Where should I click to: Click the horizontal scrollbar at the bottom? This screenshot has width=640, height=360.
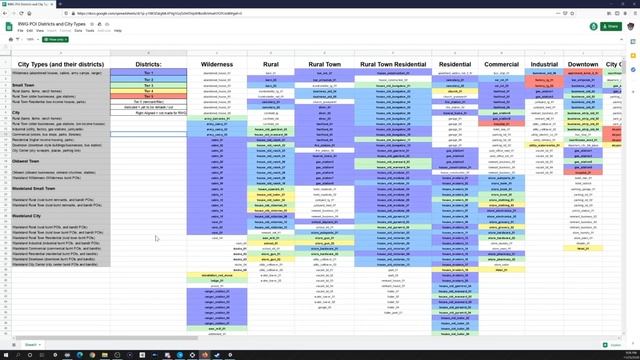(106, 338)
